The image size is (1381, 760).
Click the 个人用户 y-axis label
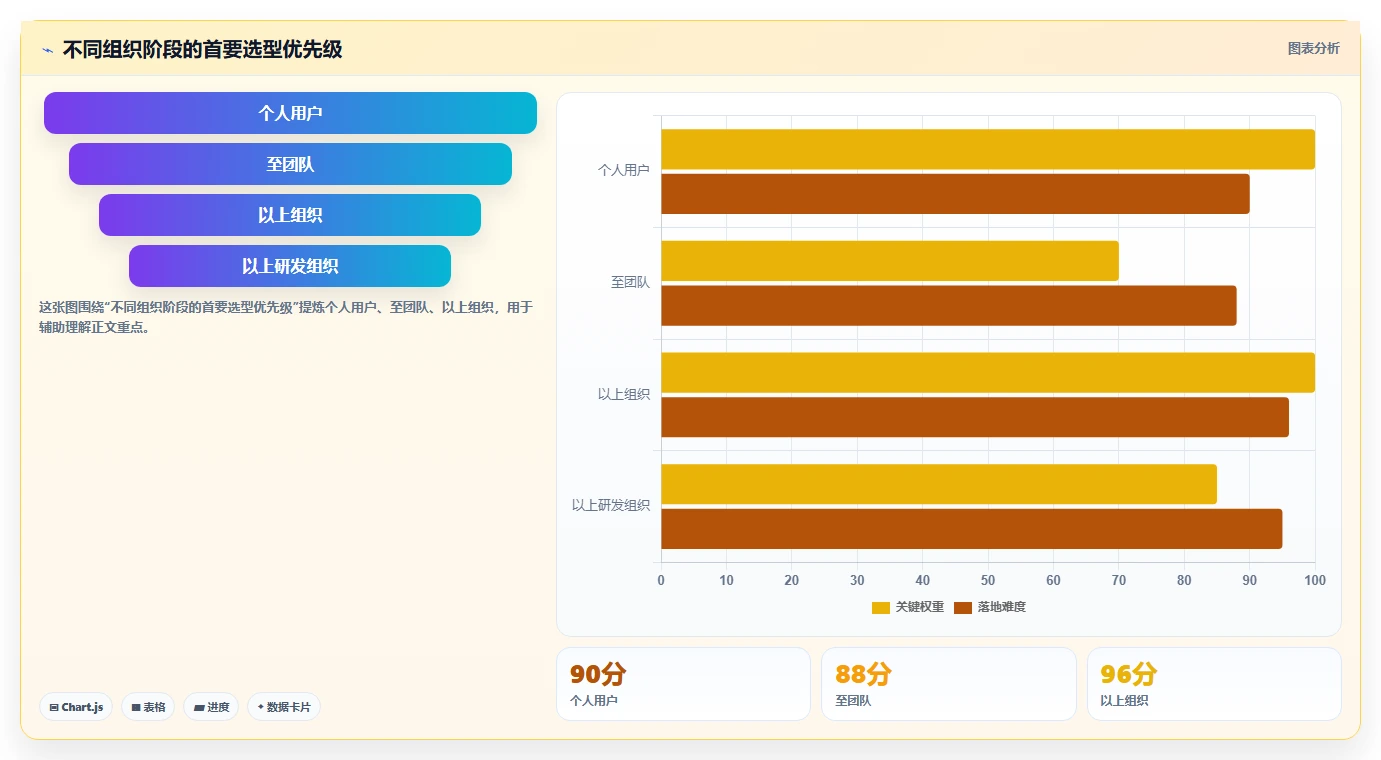624,171
